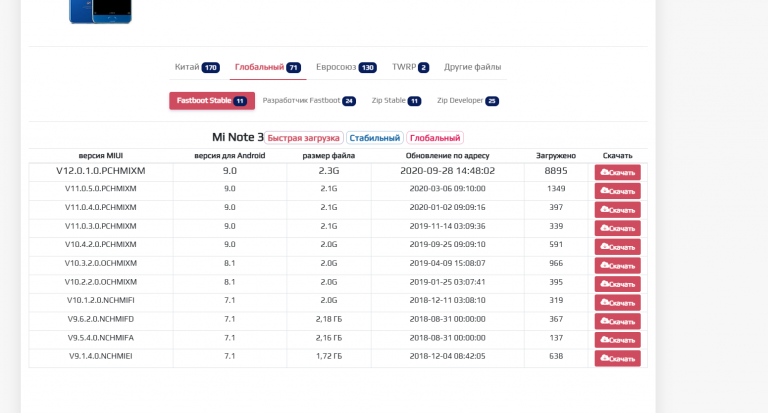The image size is (768, 413).
Task: Click the date 2018-12-11 03:08:10
Action: [448, 300]
